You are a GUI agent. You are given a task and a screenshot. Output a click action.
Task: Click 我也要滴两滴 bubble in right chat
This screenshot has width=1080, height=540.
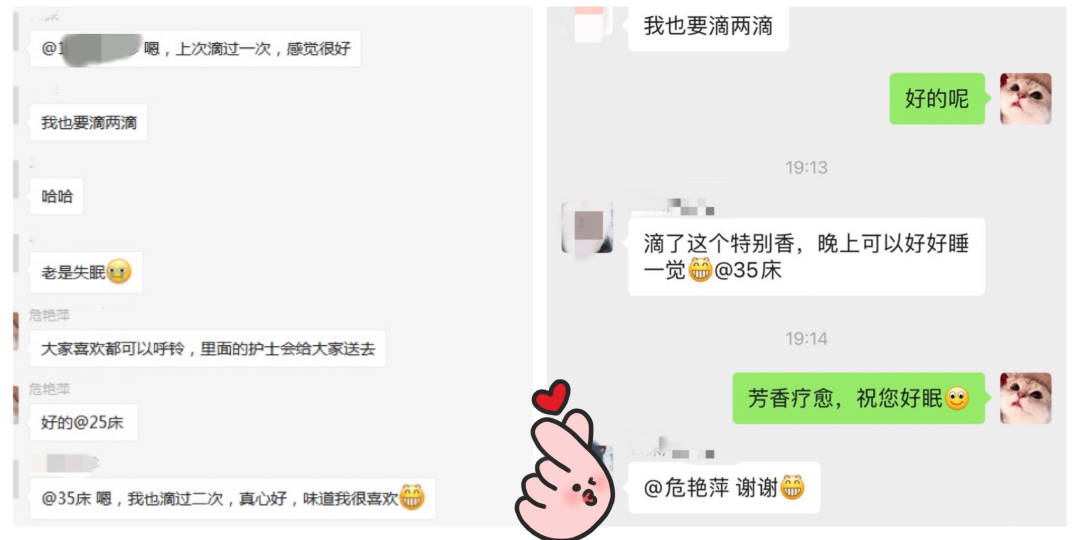coord(709,28)
